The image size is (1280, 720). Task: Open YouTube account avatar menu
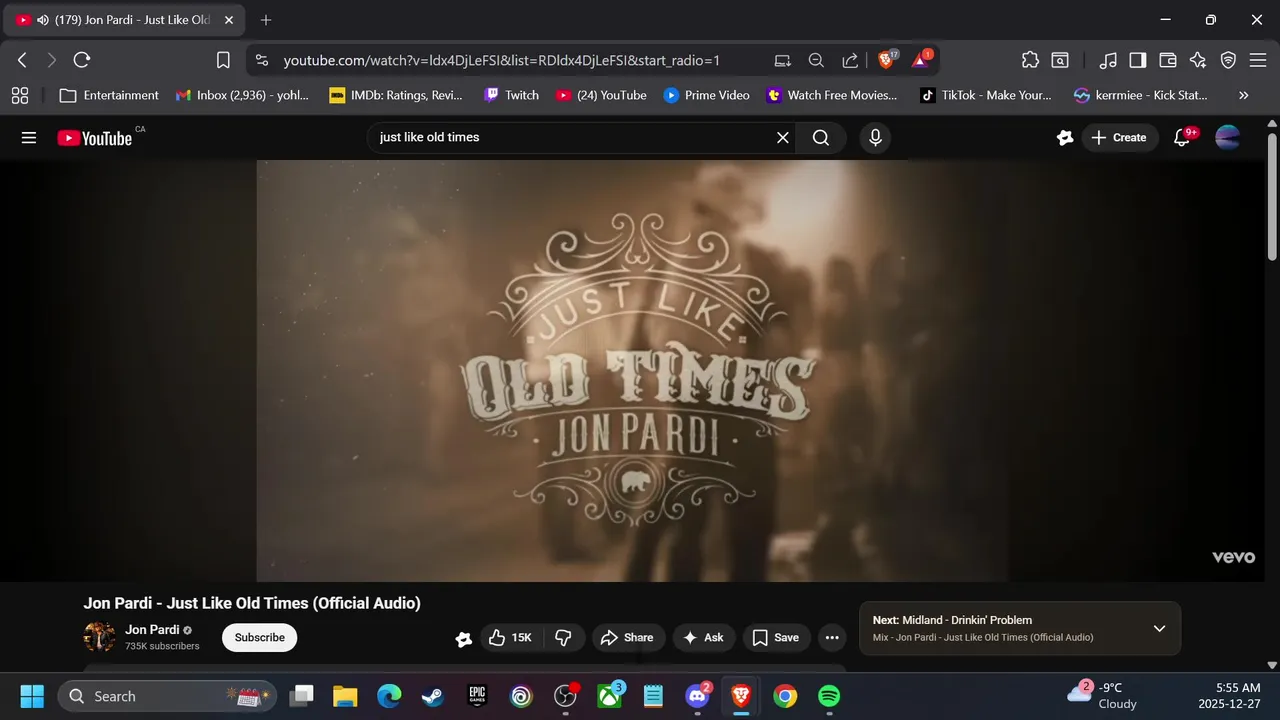point(1227,138)
